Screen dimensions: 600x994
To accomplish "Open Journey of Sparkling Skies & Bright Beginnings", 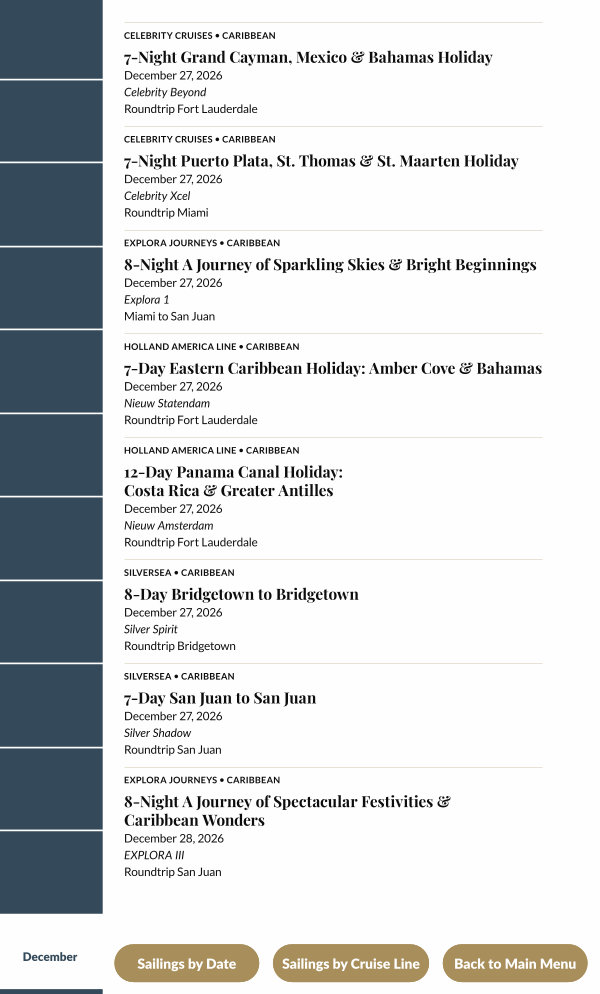I will (x=330, y=265).
